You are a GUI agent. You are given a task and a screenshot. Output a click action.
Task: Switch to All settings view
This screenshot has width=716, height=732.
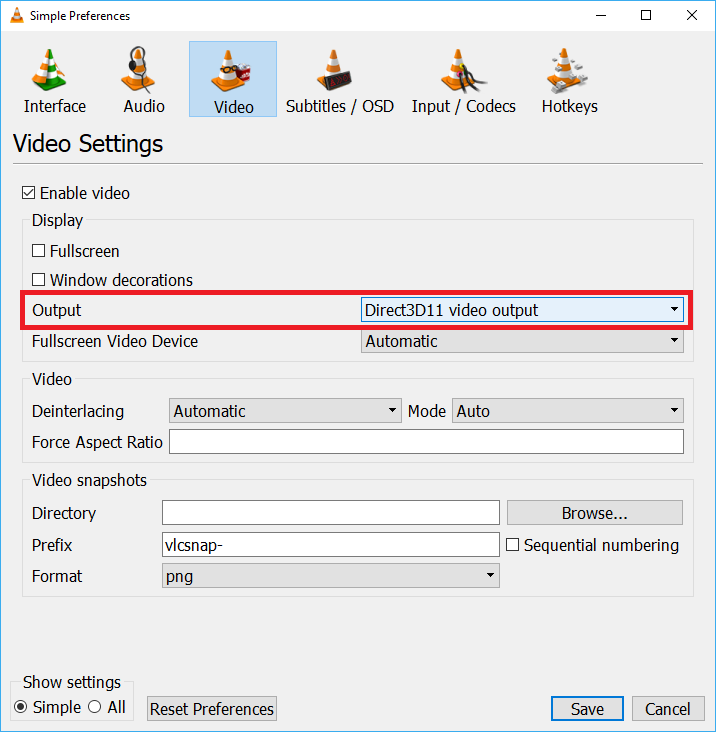[95, 707]
